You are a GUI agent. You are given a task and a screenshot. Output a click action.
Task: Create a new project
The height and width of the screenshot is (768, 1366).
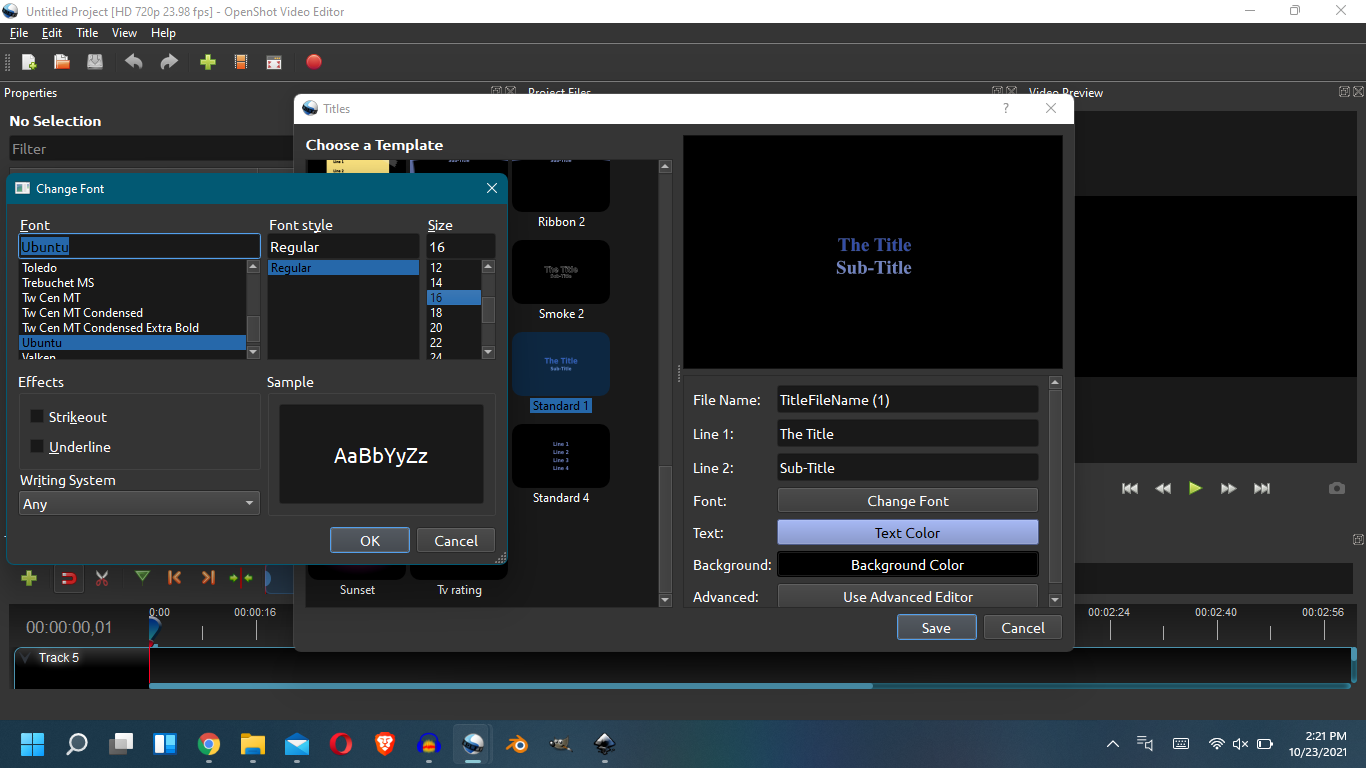[x=29, y=62]
